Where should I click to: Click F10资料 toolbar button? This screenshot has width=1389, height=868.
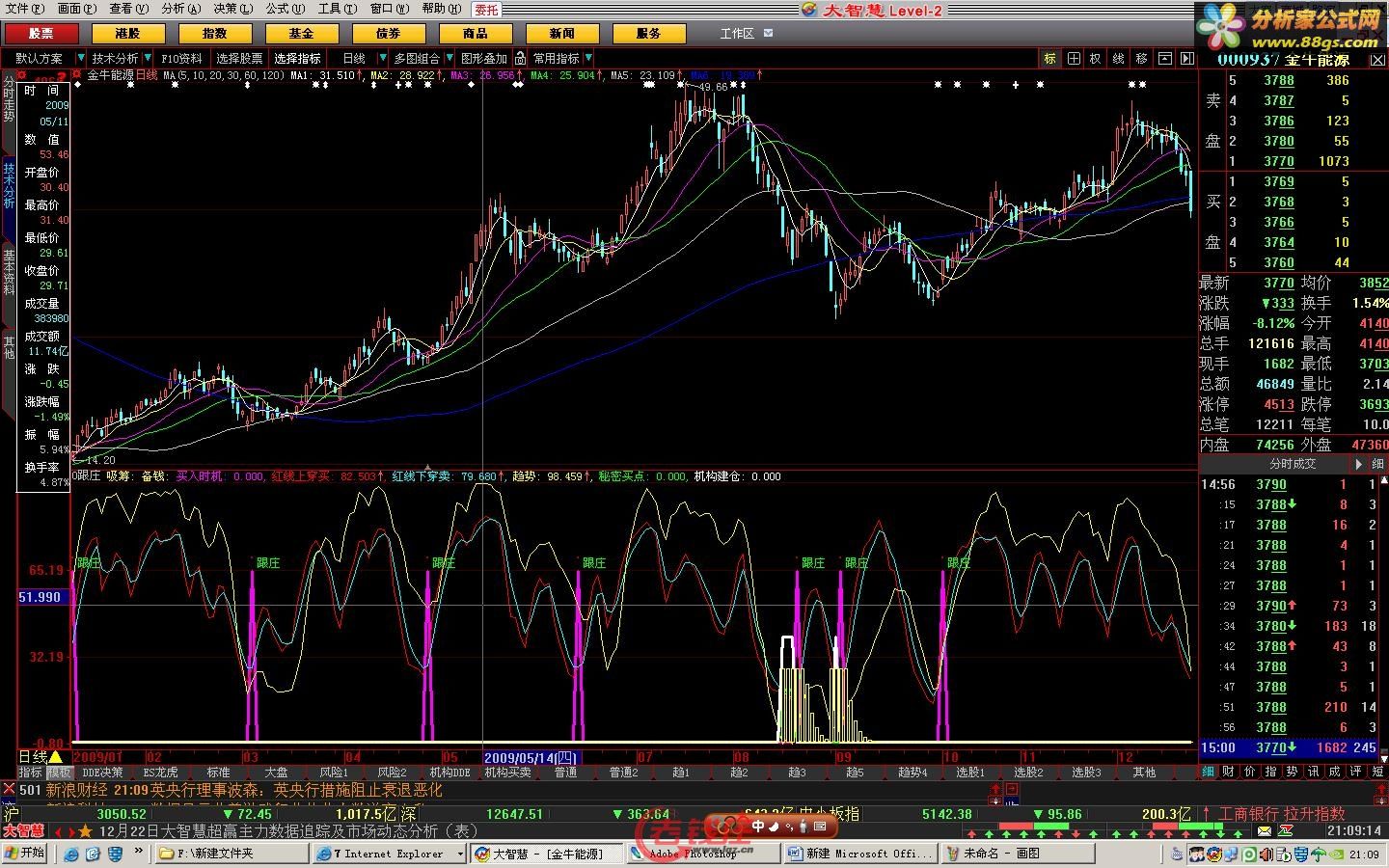182,59
